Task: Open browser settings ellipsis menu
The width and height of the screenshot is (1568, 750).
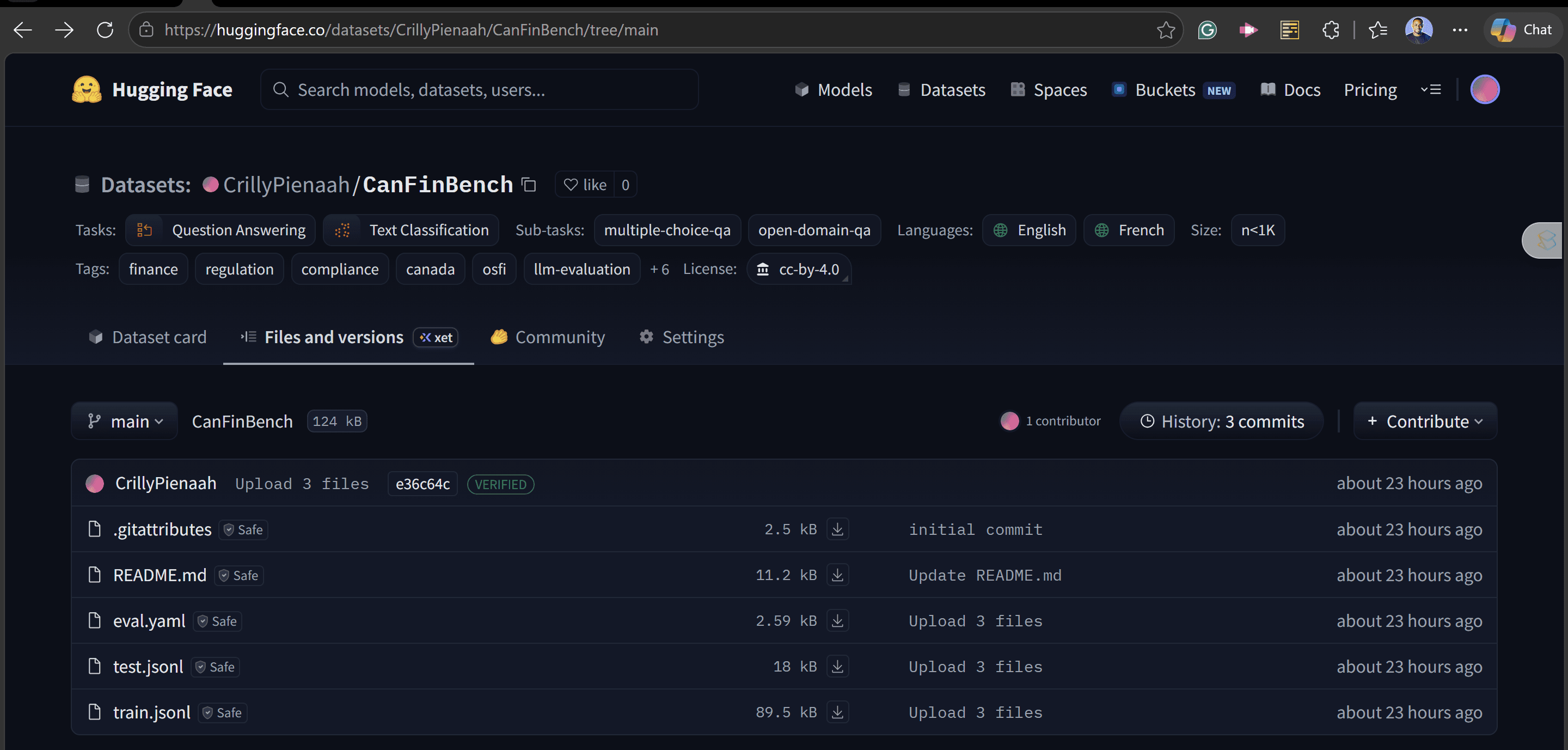Action: [1460, 30]
